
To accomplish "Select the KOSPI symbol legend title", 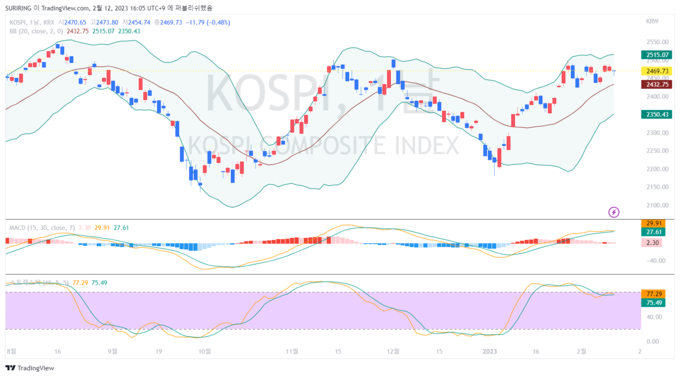I will pos(32,22).
